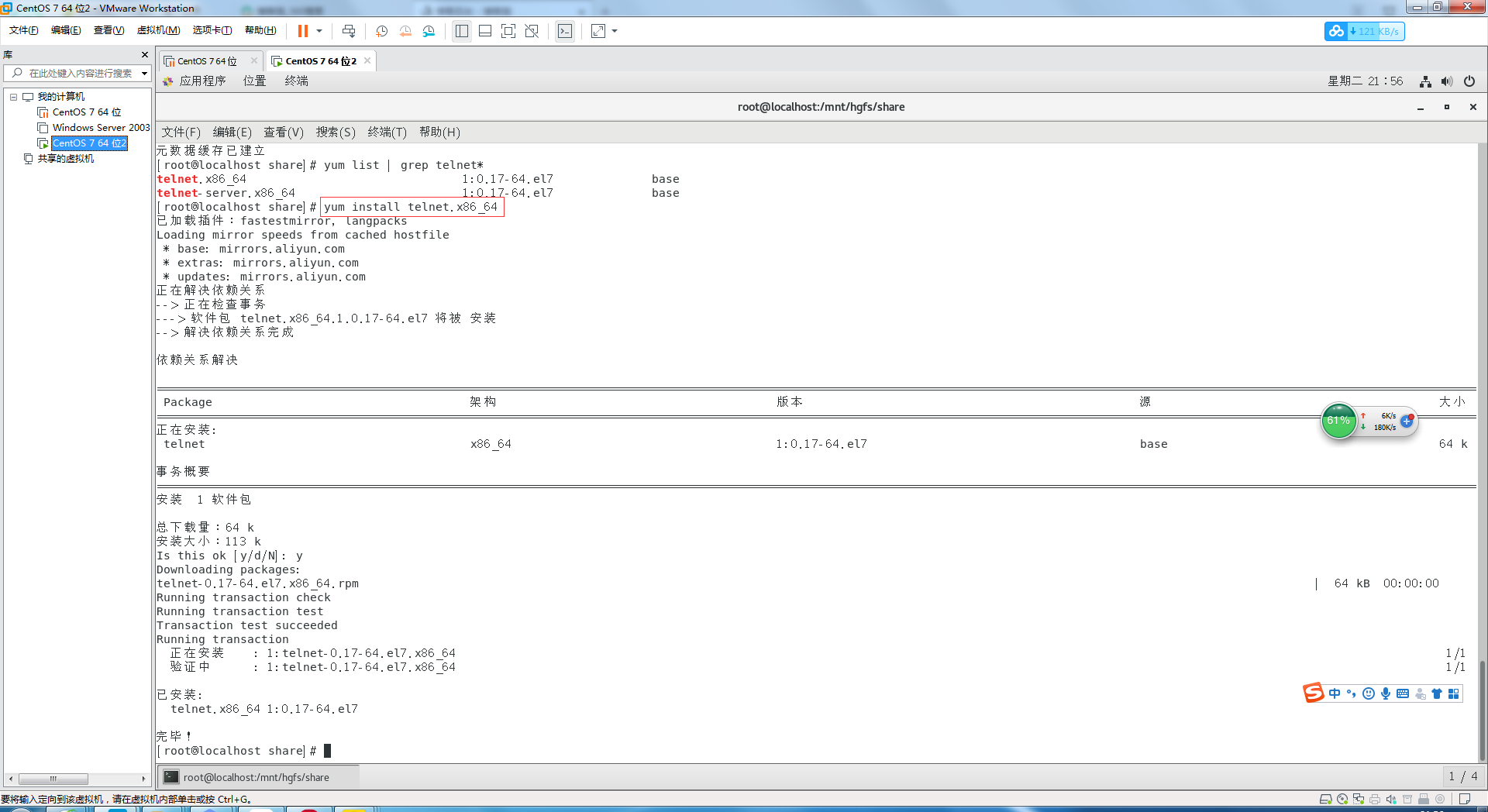Open the terminal 查看(V) menu

(x=284, y=132)
